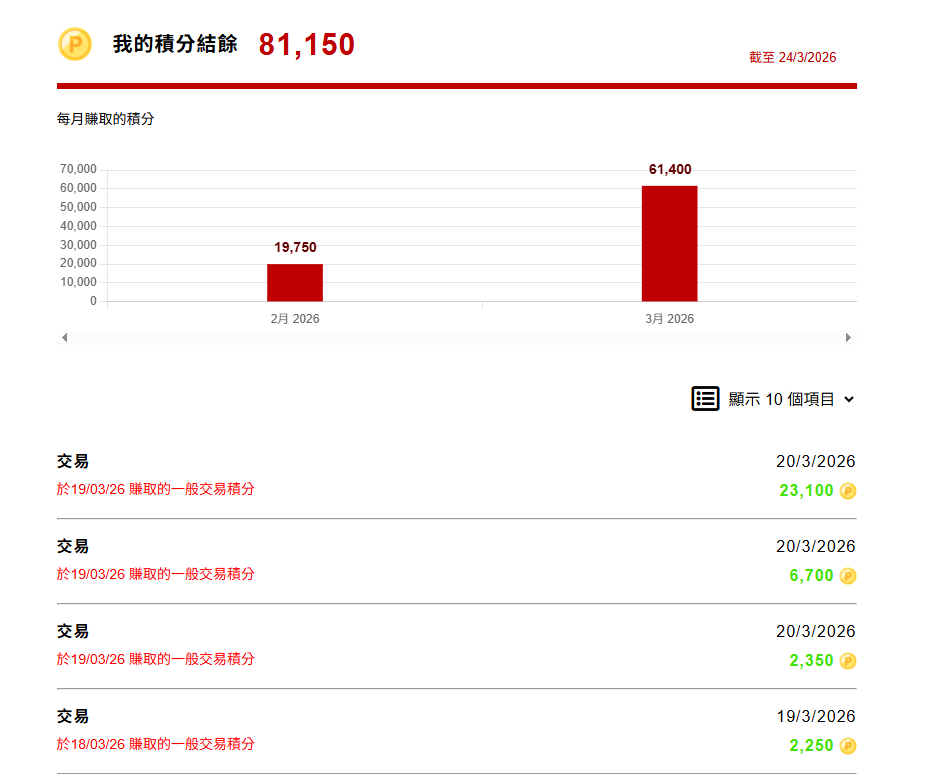
Task: Click the chart scroll right arrow
Action: 848,338
